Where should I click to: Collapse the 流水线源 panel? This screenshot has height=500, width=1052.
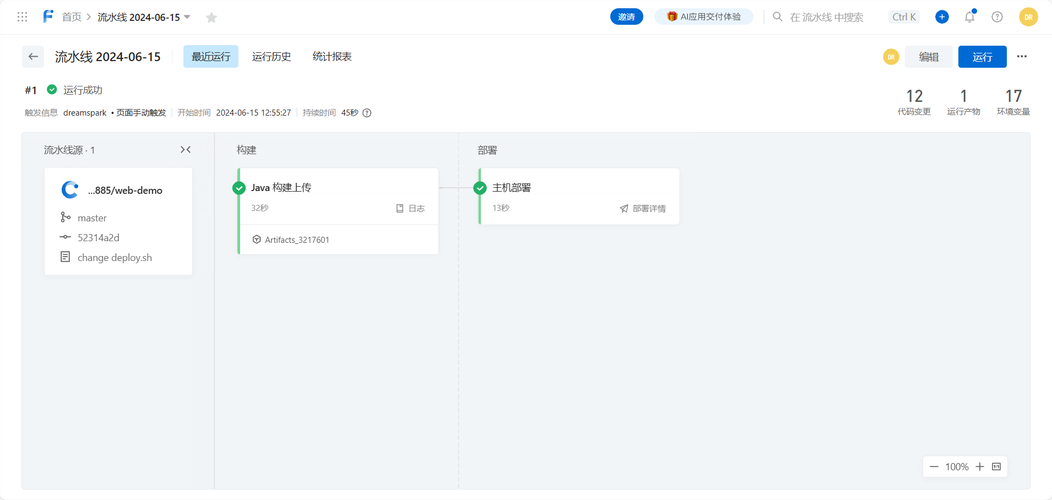pos(186,150)
